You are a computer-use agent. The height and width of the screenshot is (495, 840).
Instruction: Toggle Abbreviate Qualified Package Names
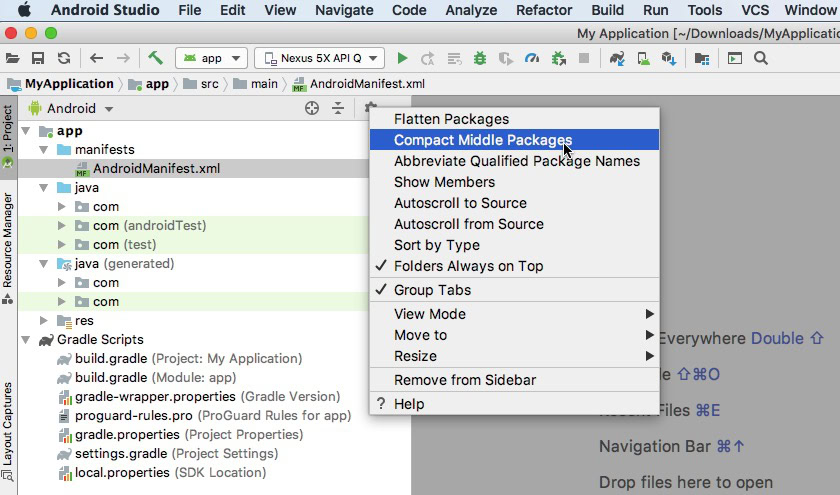(514, 161)
